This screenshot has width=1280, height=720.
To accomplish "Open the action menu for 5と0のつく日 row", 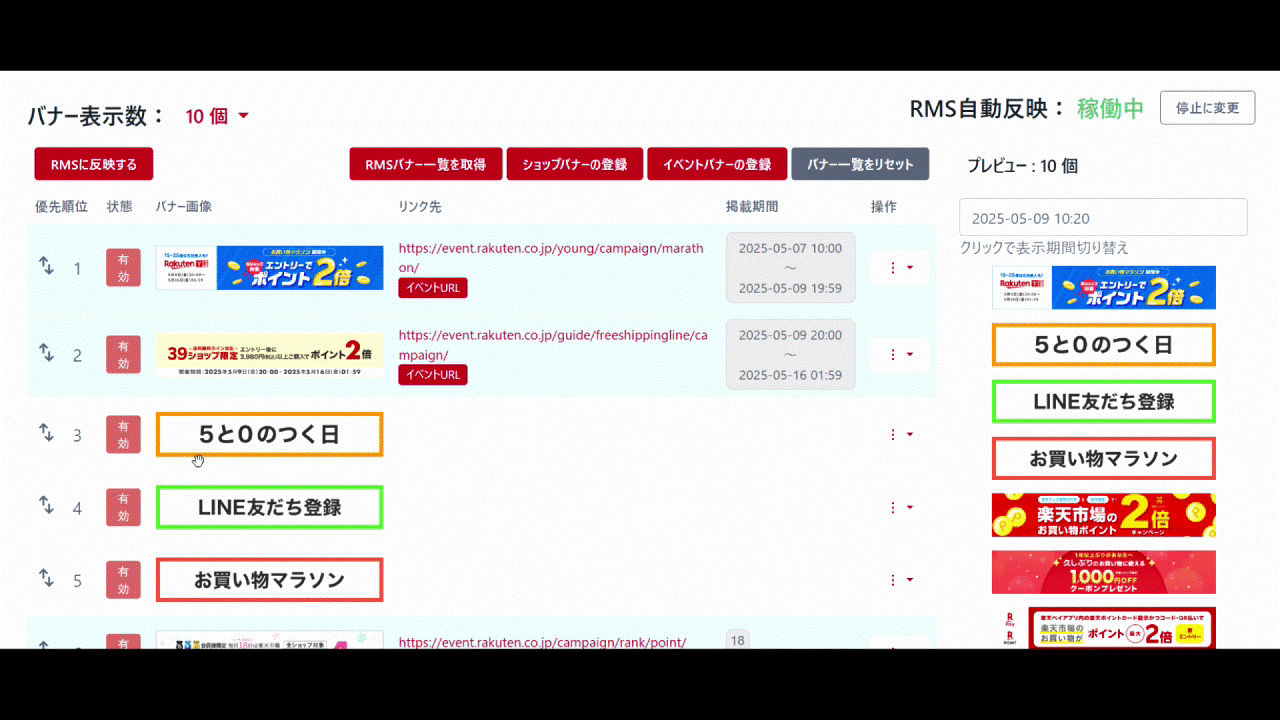I will 900,435.
